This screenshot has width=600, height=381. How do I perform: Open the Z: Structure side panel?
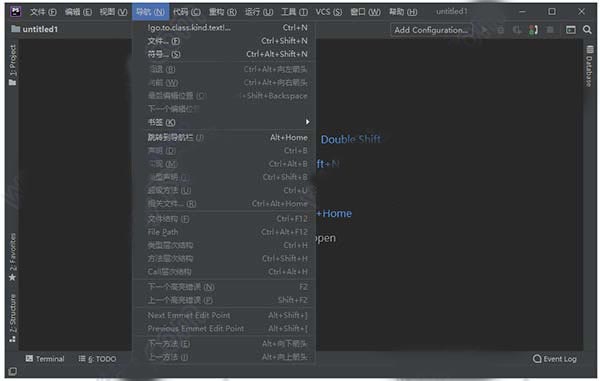click(x=13, y=318)
